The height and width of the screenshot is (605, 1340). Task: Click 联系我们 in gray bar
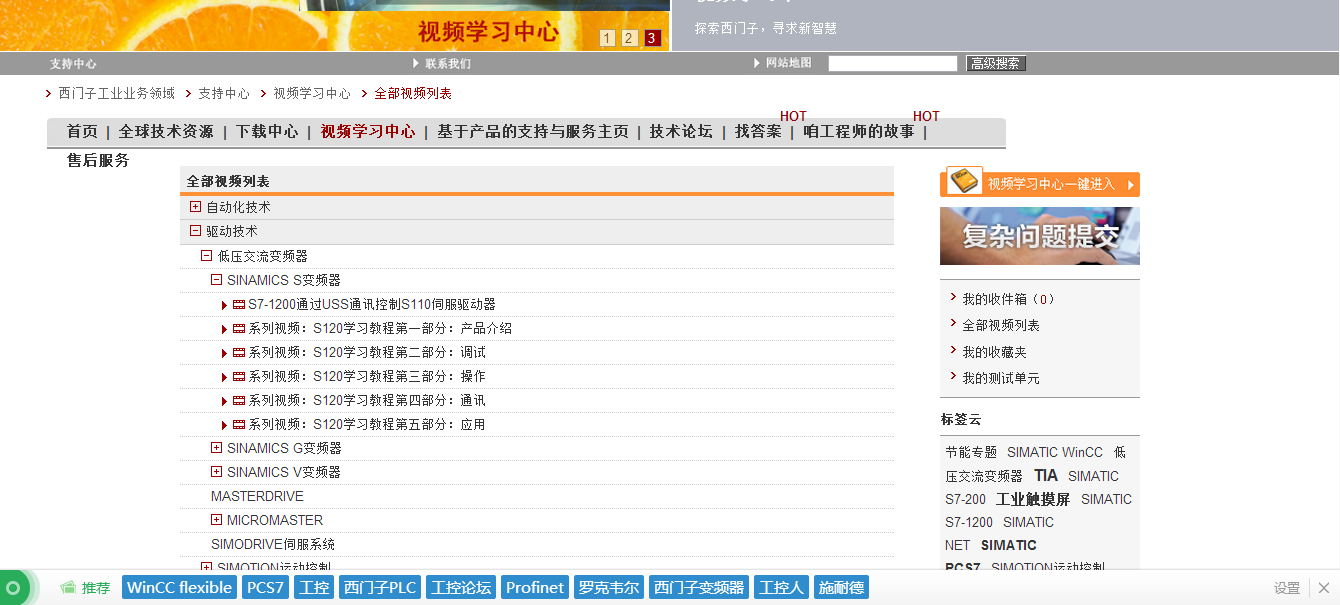click(448, 63)
